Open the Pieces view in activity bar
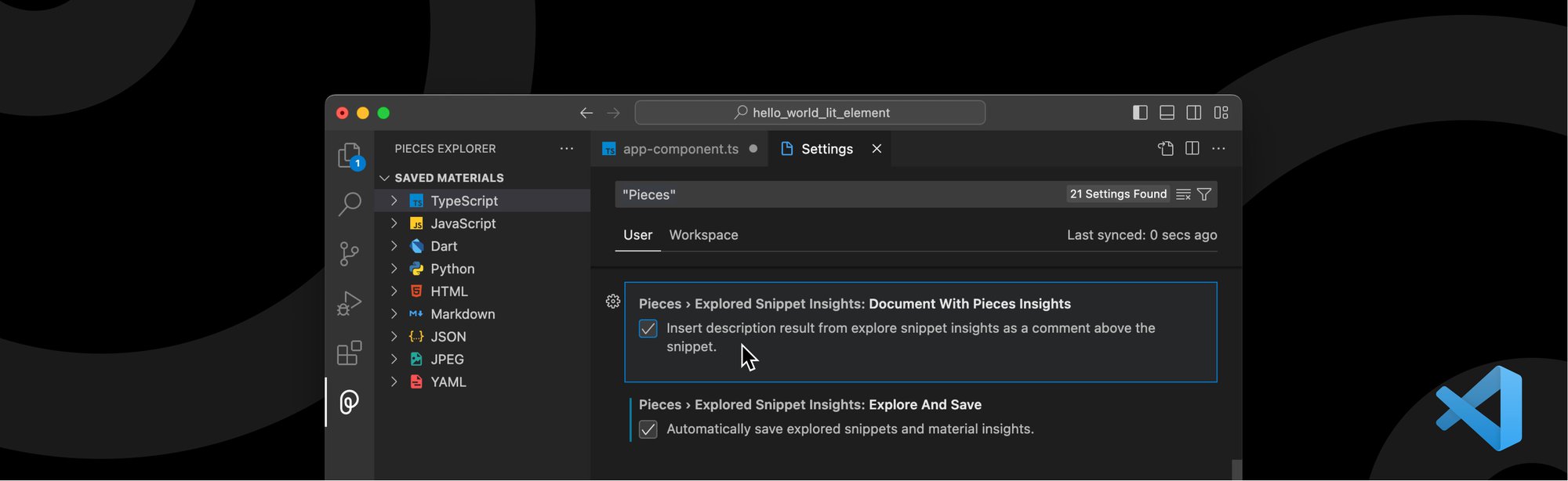The height and width of the screenshot is (481, 1568). click(350, 402)
